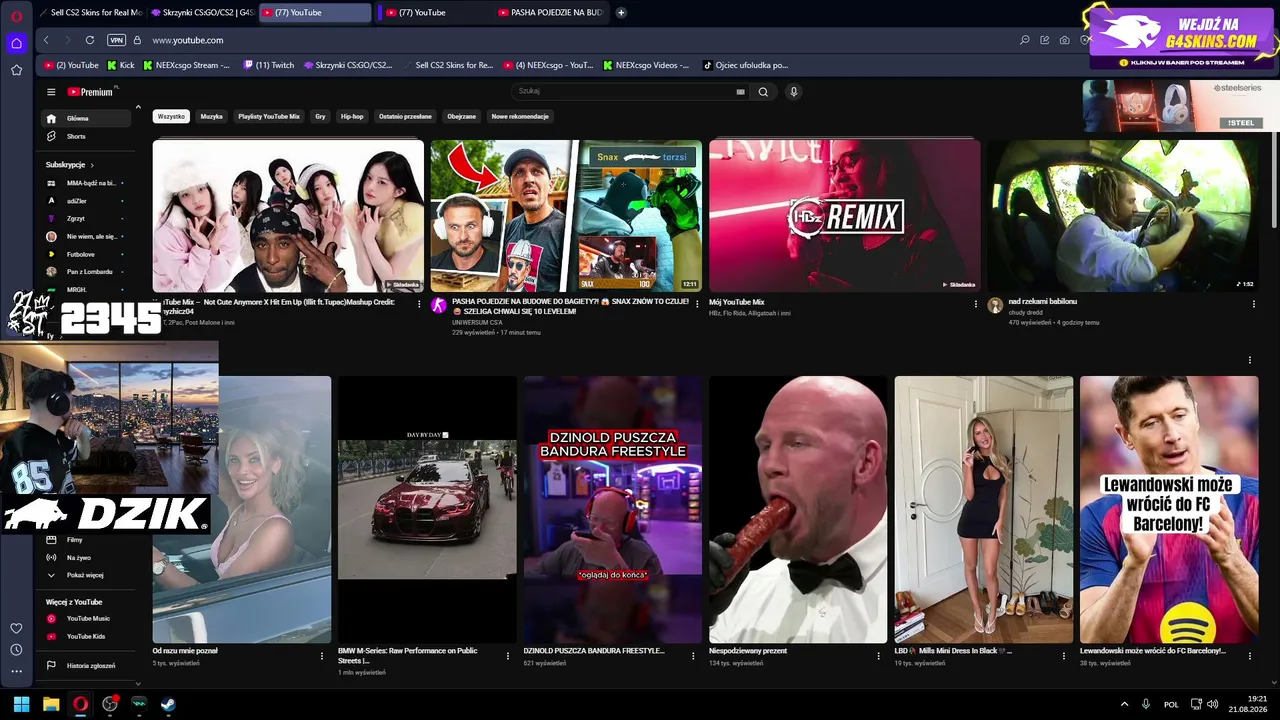
Task: Click the edit/share icon in address bar
Action: click(1045, 40)
